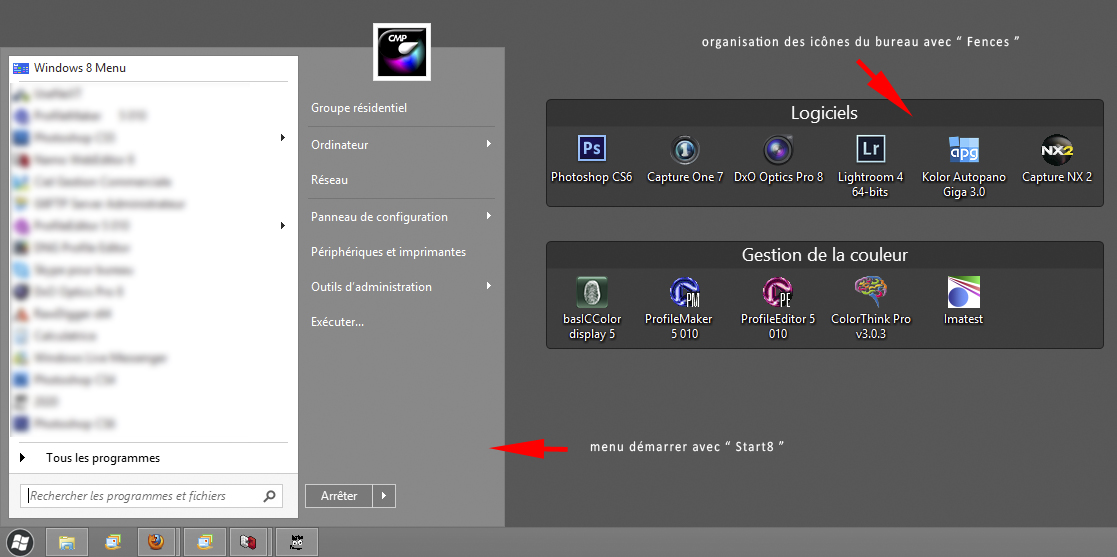Open File Explorer from the taskbar

tap(66, 542)
